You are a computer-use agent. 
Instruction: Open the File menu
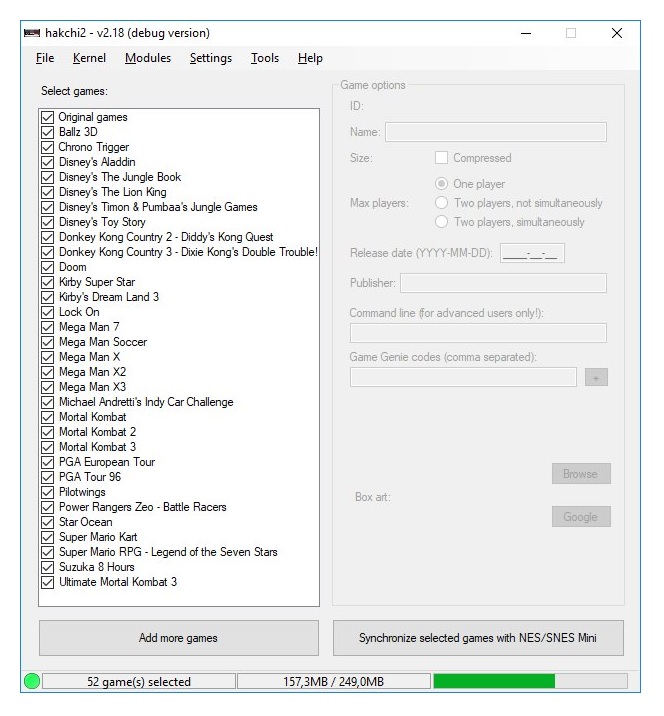(x=45, y=58)
